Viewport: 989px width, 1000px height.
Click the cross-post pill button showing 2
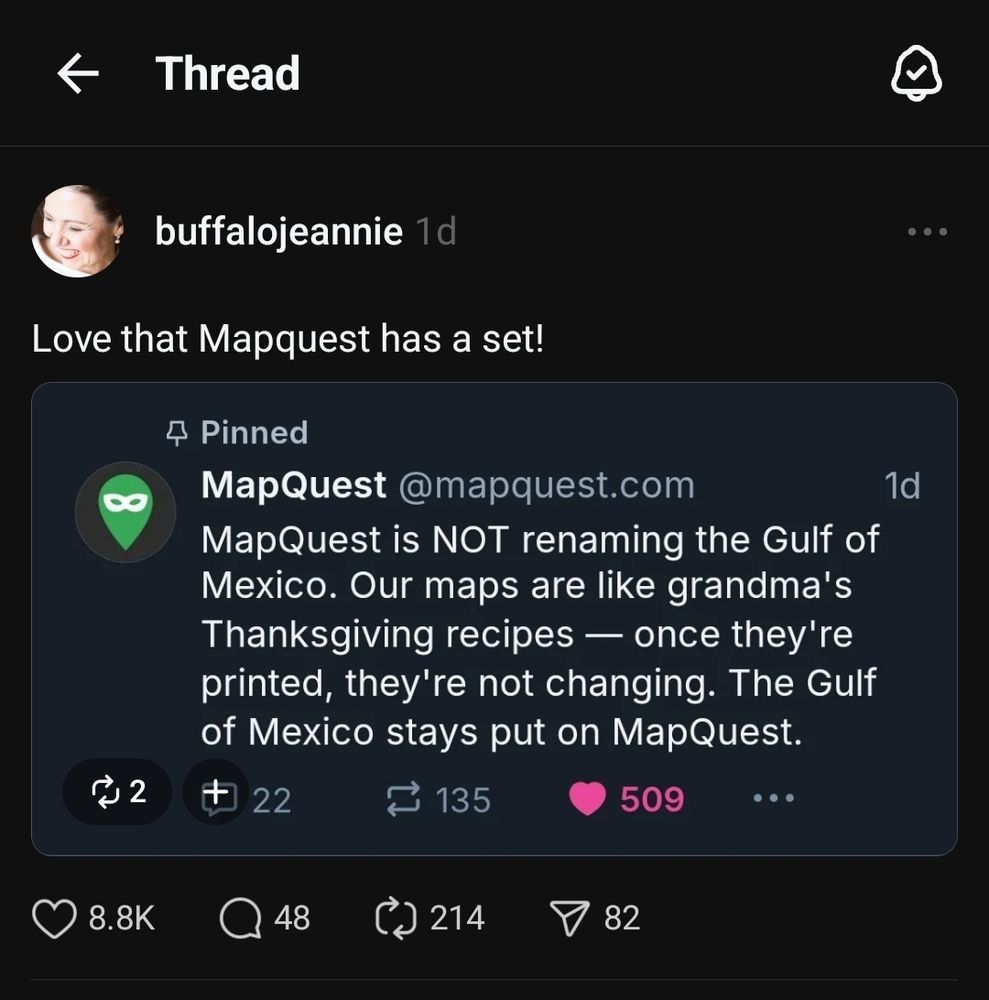pos(117,791)
